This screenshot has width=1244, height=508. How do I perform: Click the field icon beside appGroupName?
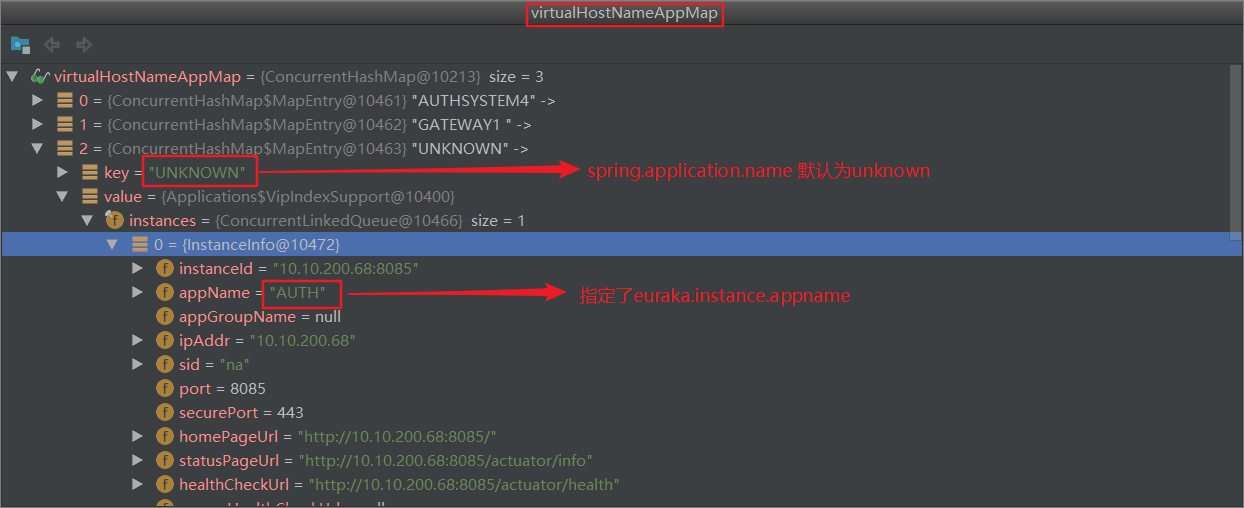pyautogui.click(x=165, y=317)
